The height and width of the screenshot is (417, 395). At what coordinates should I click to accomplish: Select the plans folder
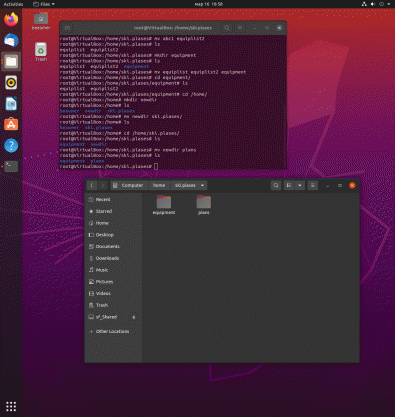[x=204, y=205]
